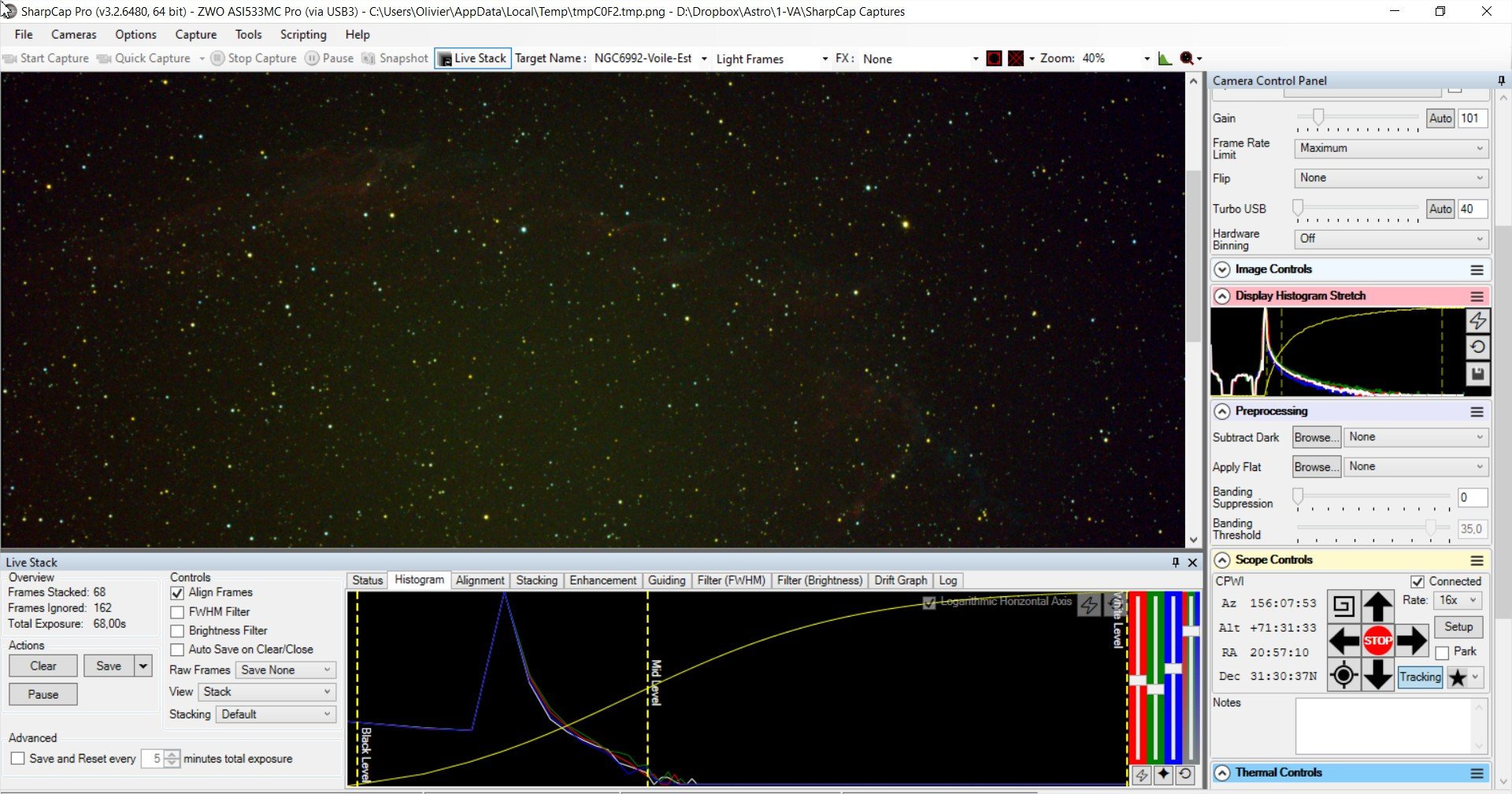Enable the Brightness Filter checkbox
This screenshot has width=1512, height=794.
[177, 631]
